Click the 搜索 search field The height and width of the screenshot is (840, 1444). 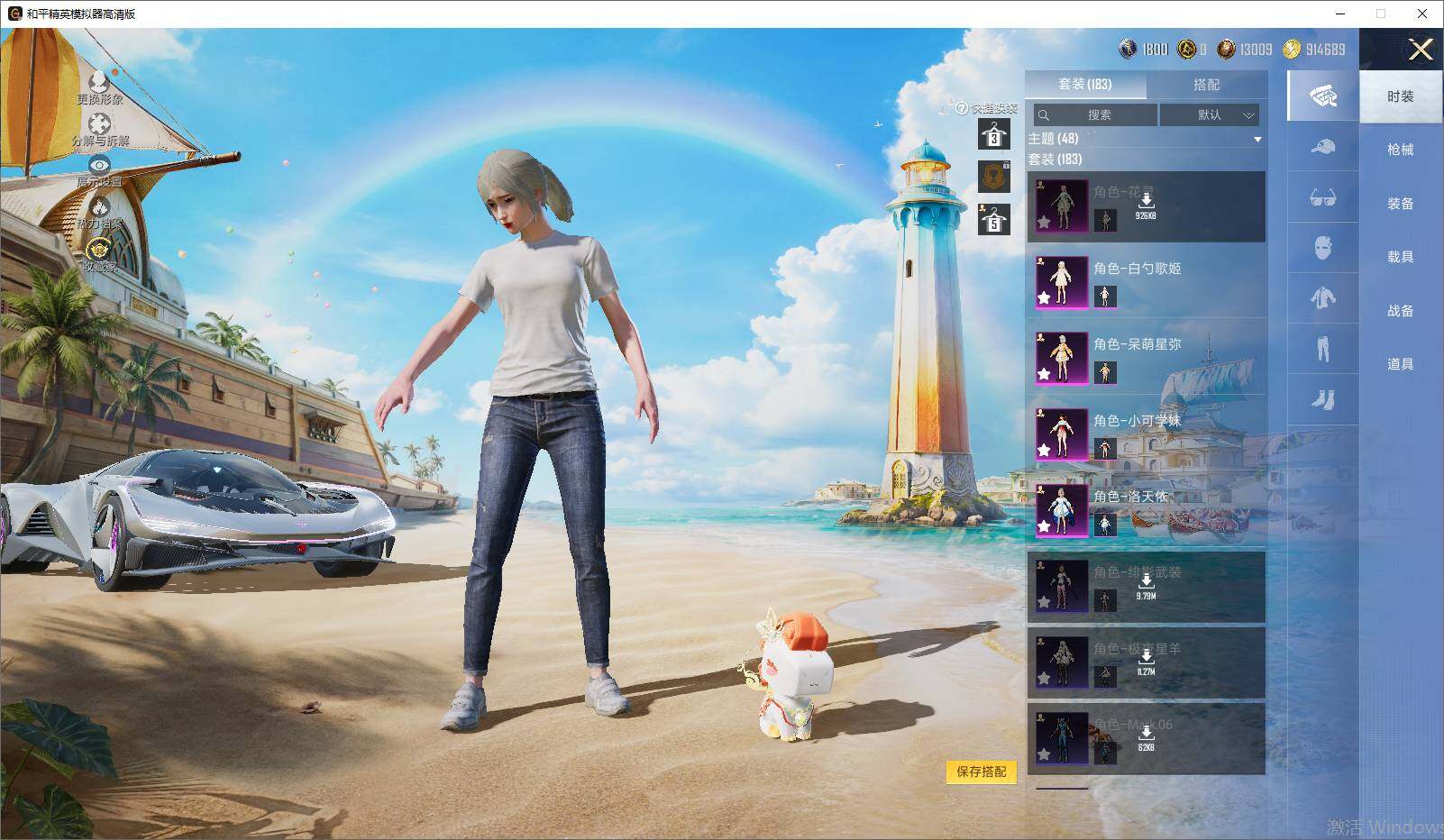tap(1095, 114)
